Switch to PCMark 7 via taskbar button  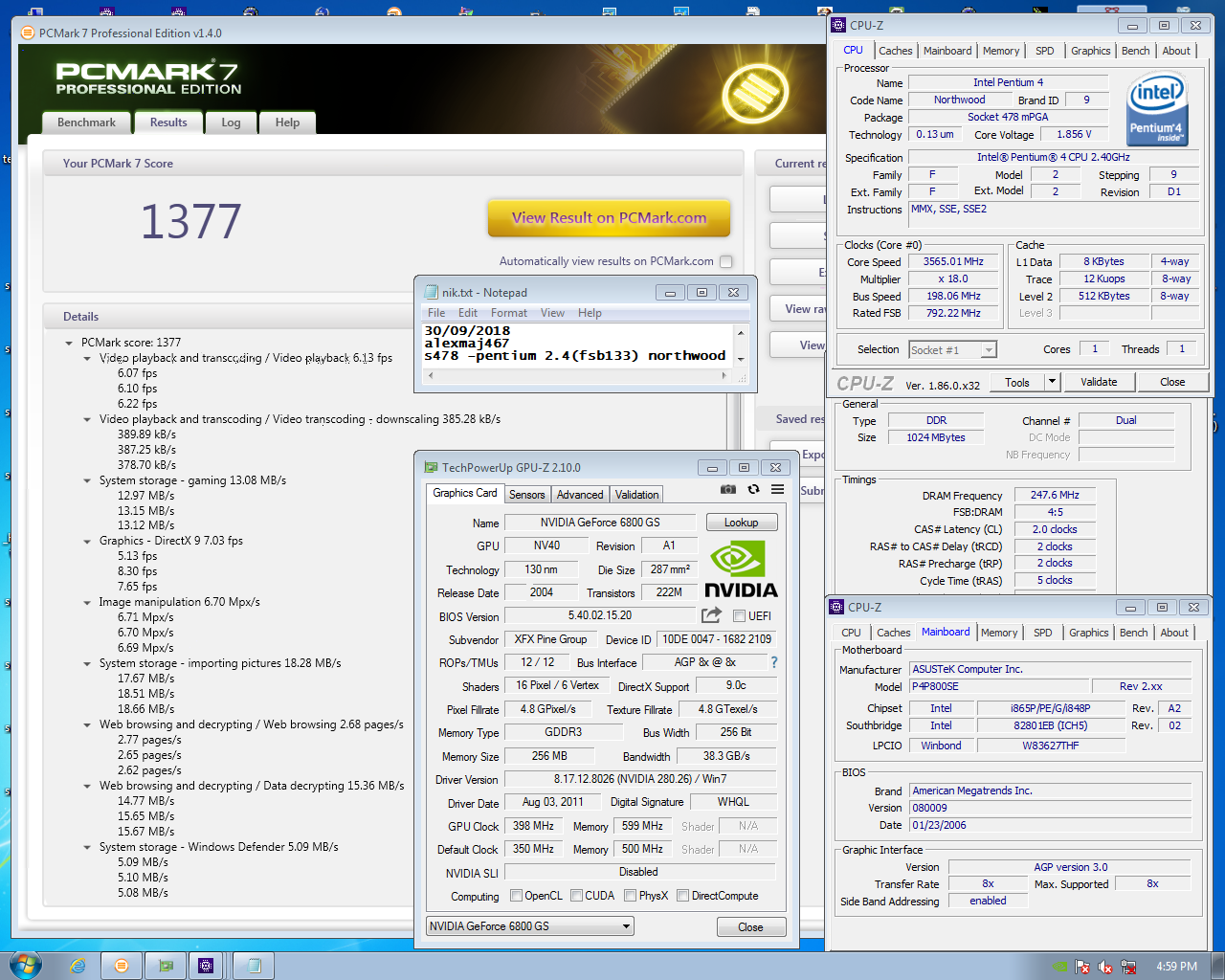[x=122, y=966]
